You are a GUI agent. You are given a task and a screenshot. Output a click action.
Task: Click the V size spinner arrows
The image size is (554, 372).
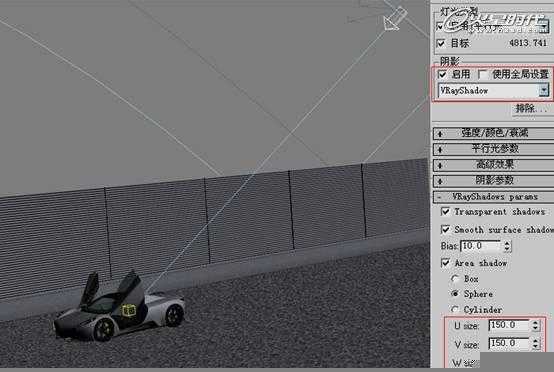(x=535, y=343)
